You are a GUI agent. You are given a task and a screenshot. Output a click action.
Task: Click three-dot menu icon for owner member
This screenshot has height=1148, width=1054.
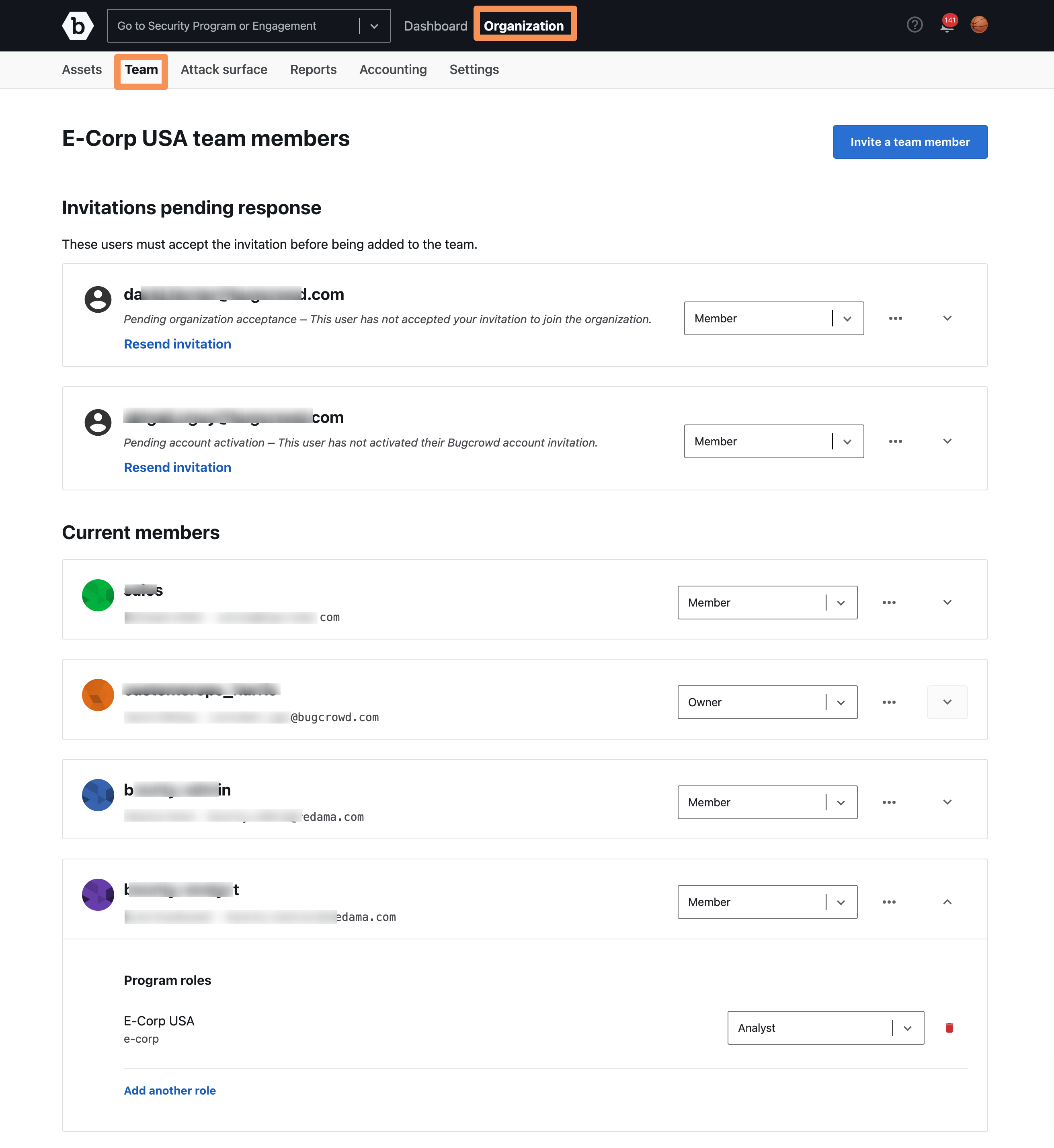click(x=889, y=702)
